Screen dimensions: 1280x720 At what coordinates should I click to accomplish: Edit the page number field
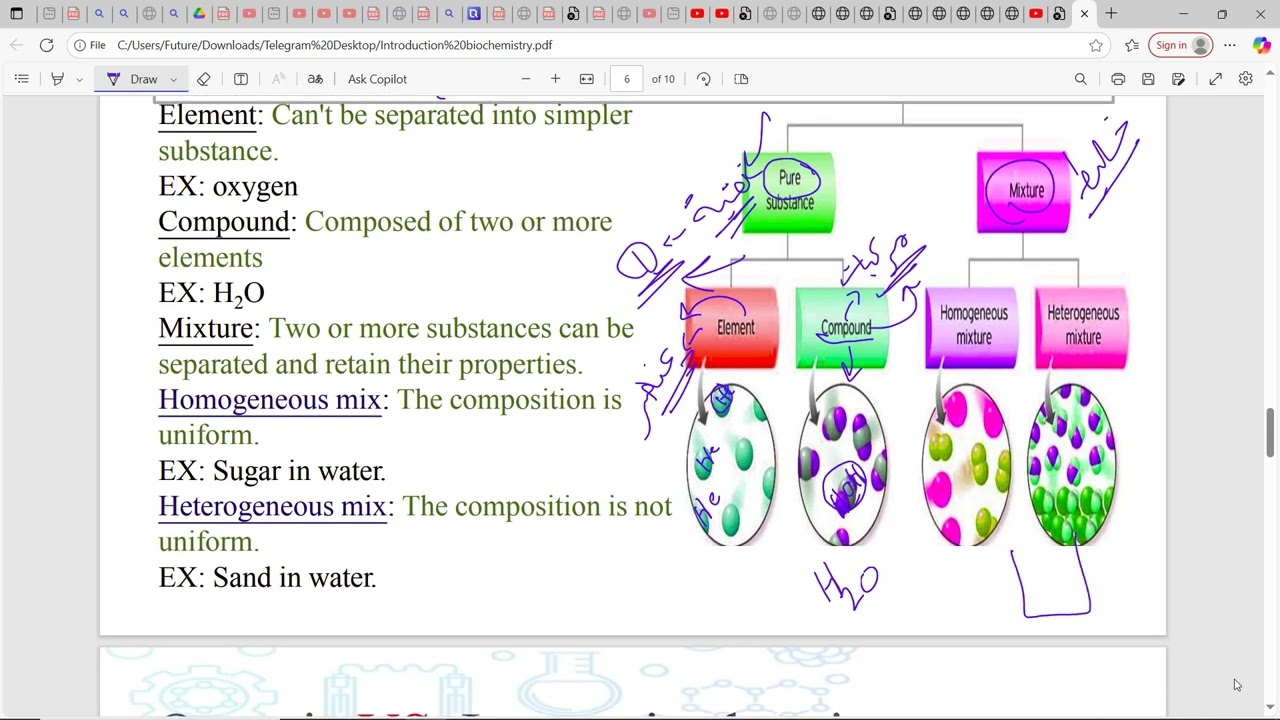627,79
